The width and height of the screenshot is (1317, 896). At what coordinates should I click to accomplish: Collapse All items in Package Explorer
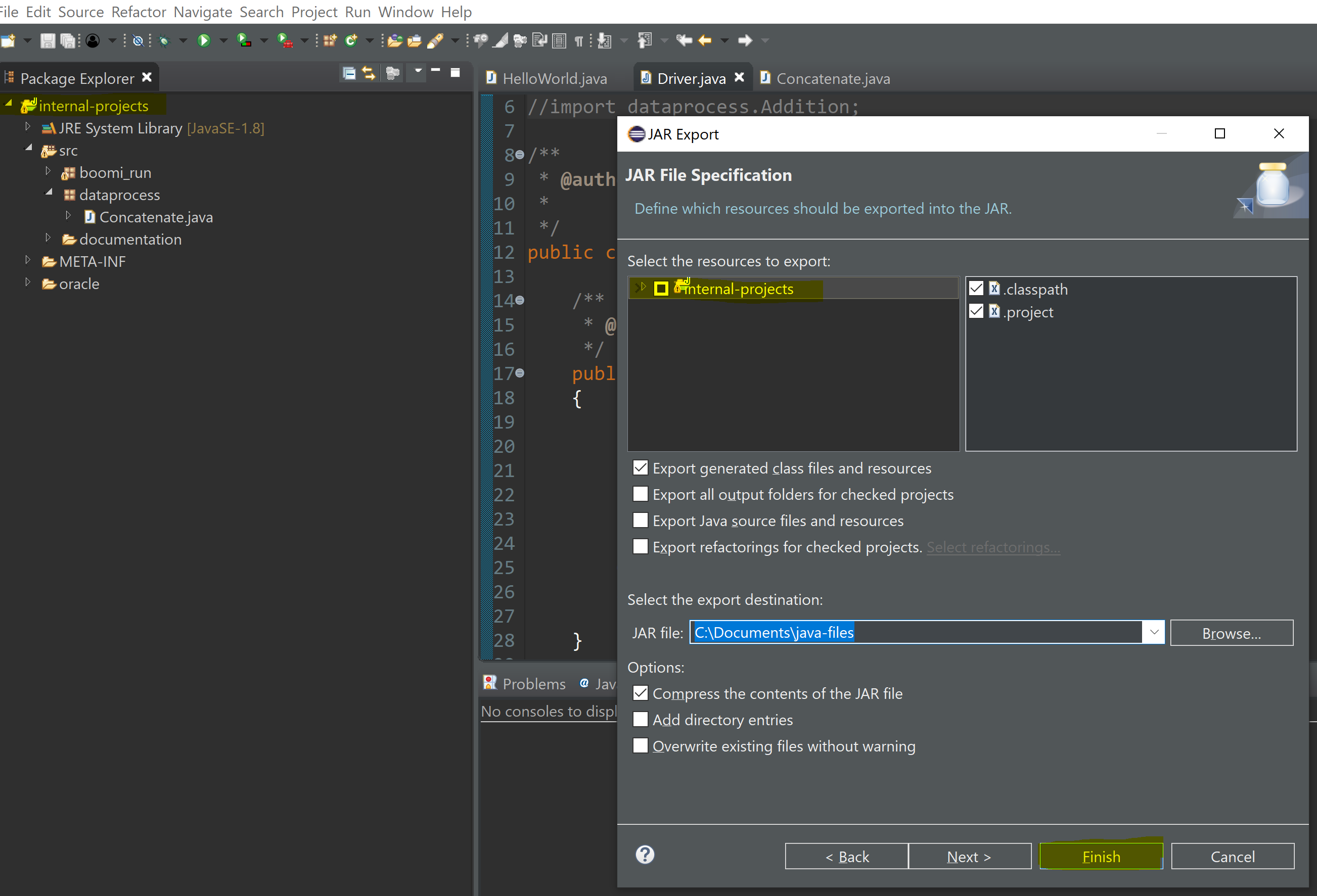pyautogui.click(x=349, y=74)
